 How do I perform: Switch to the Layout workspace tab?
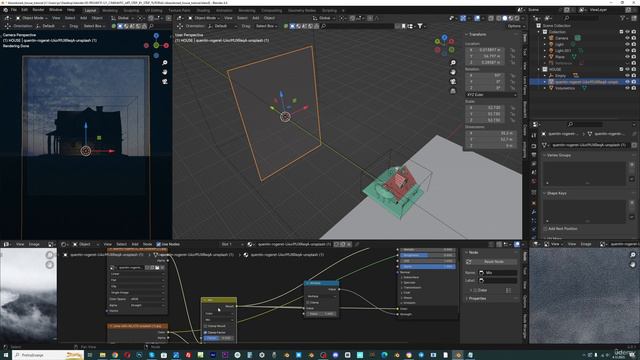coord(90,10)
